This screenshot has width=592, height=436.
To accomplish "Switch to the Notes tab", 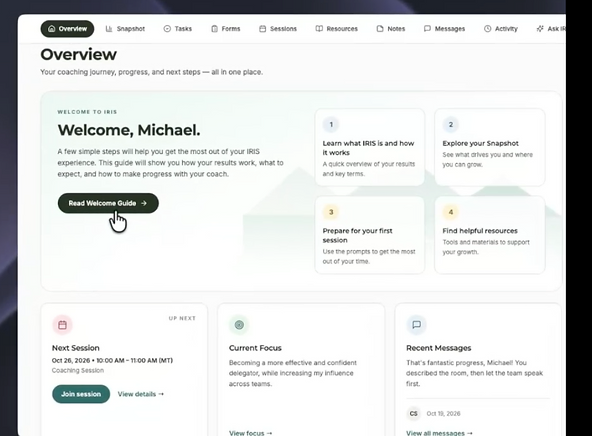I will click(391, 29).
